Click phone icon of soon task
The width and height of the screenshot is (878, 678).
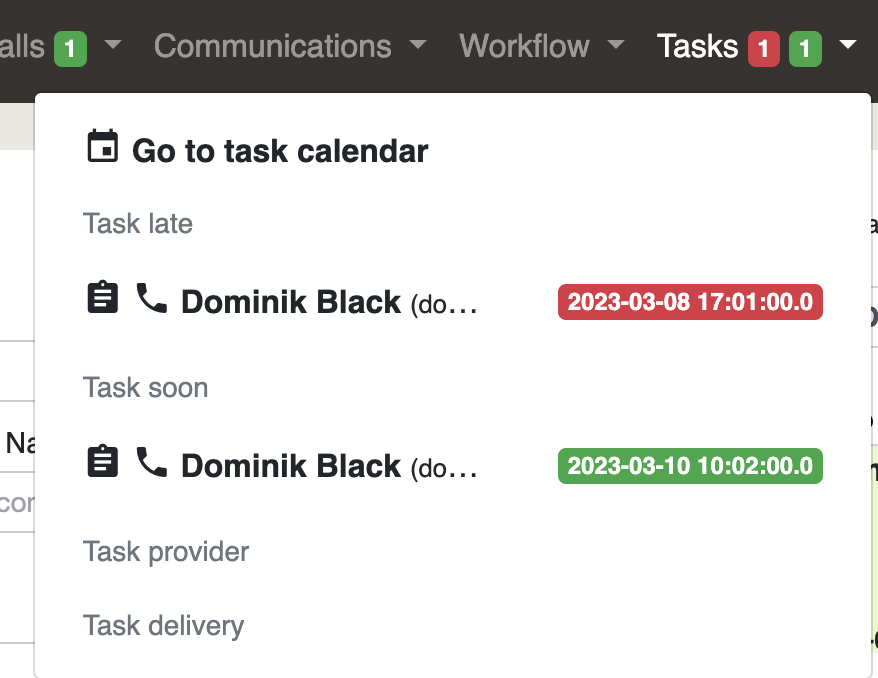[152, 462]
